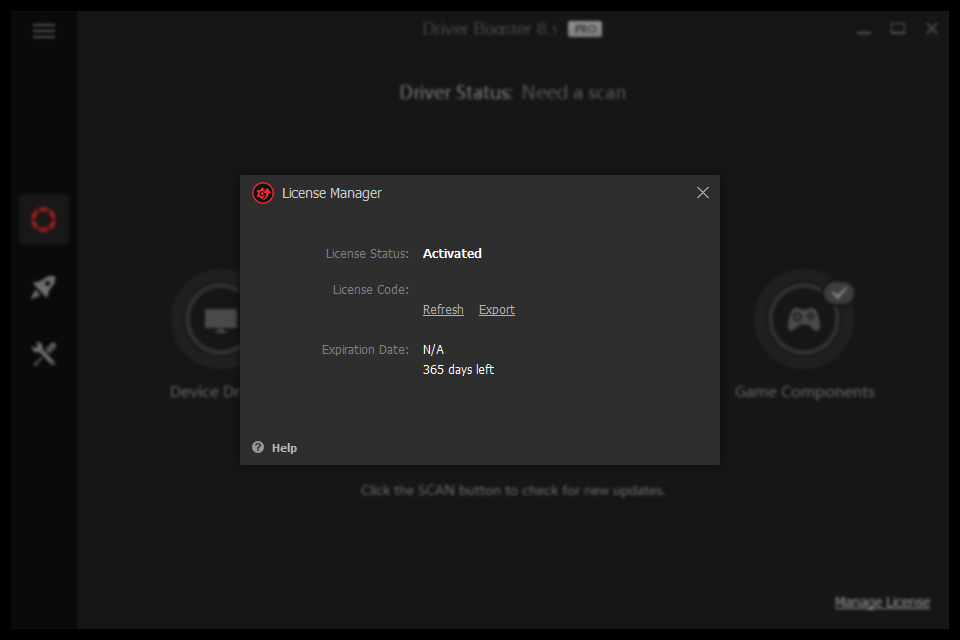The image size is (960, 640).
Task: Open the Tools wrench sidebar icon
Action: [43, 354]
